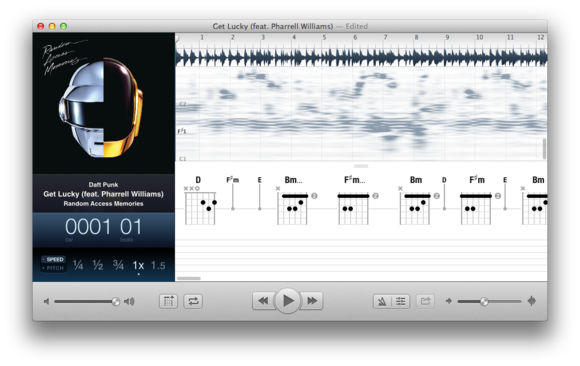Set playback speed to ¾
The image size is (580, 366).
point(118,265)
